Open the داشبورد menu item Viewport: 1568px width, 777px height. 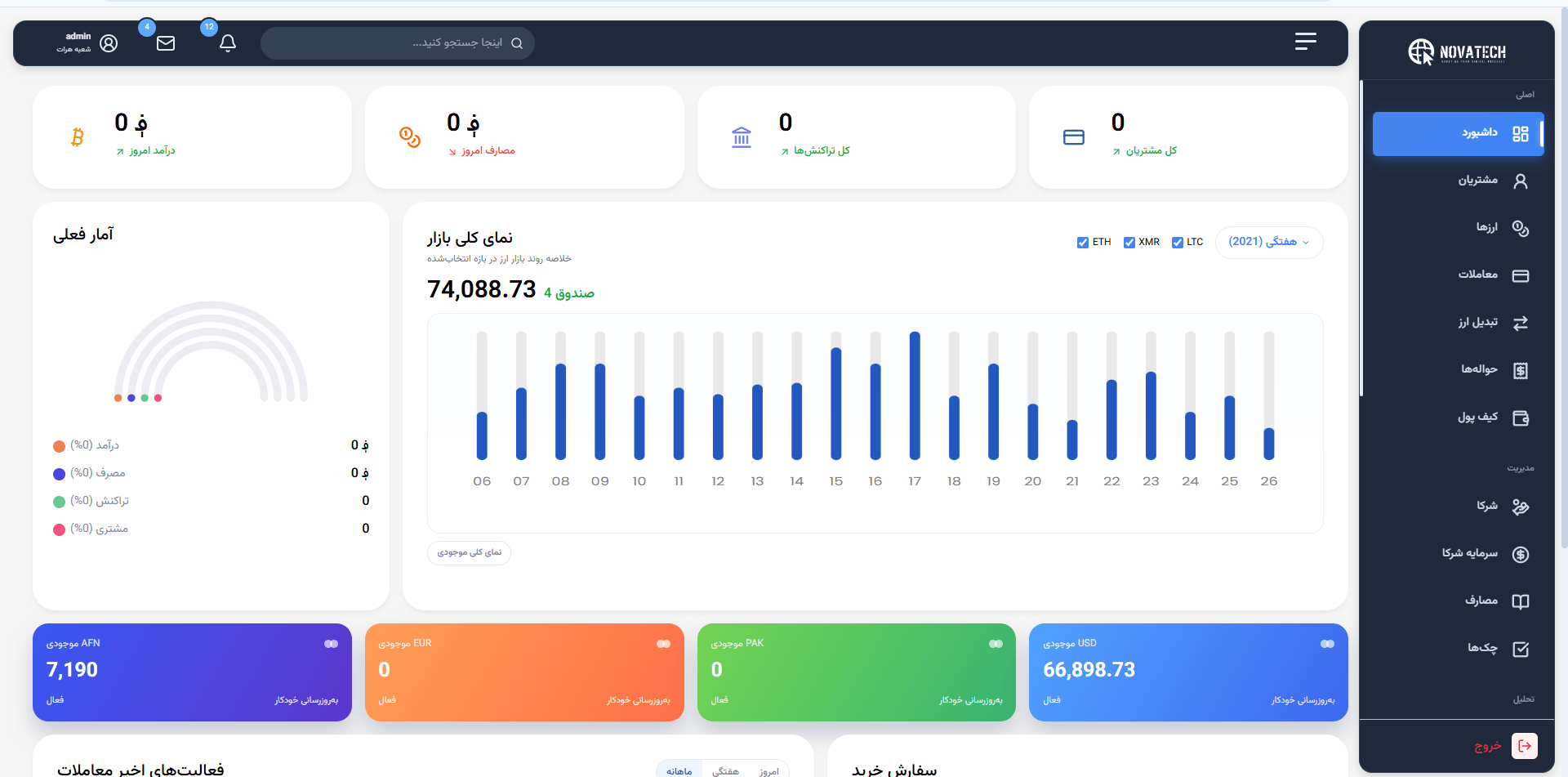click(1459, 134)
